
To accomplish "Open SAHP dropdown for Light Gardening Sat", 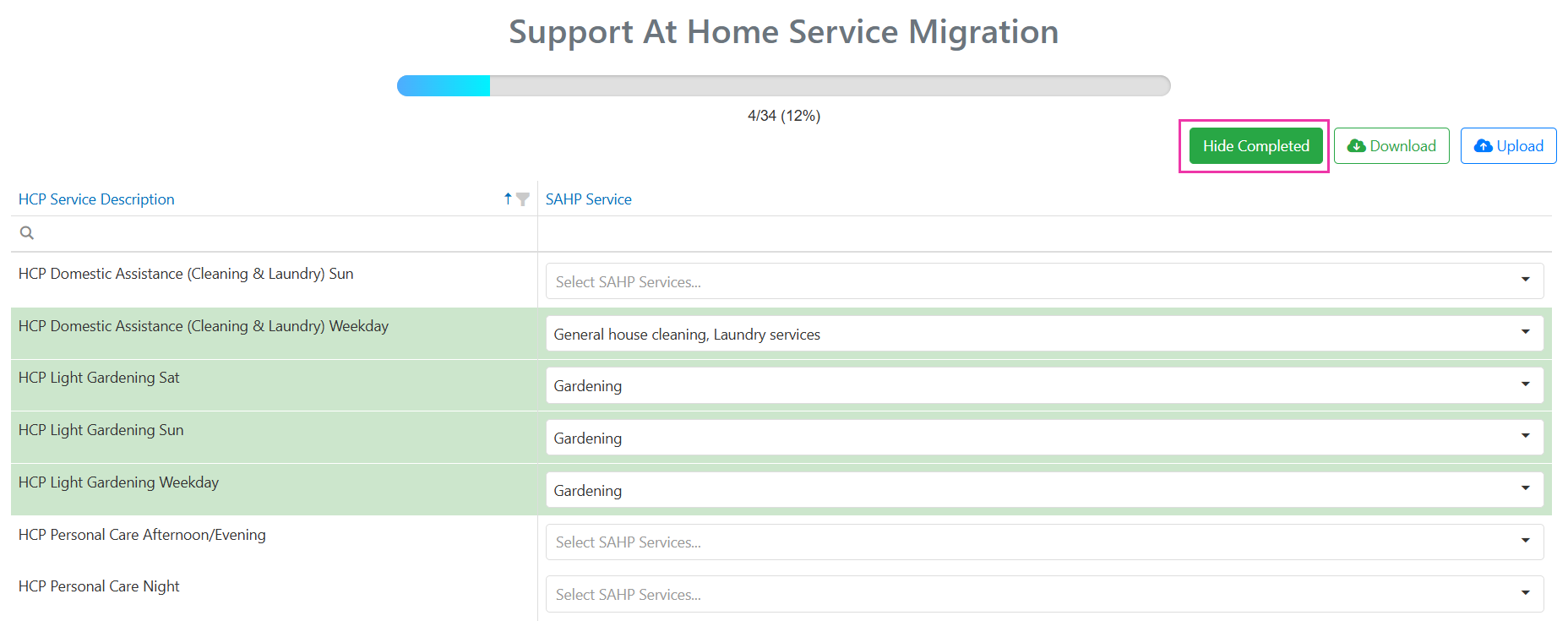I will pos(1044,385).
